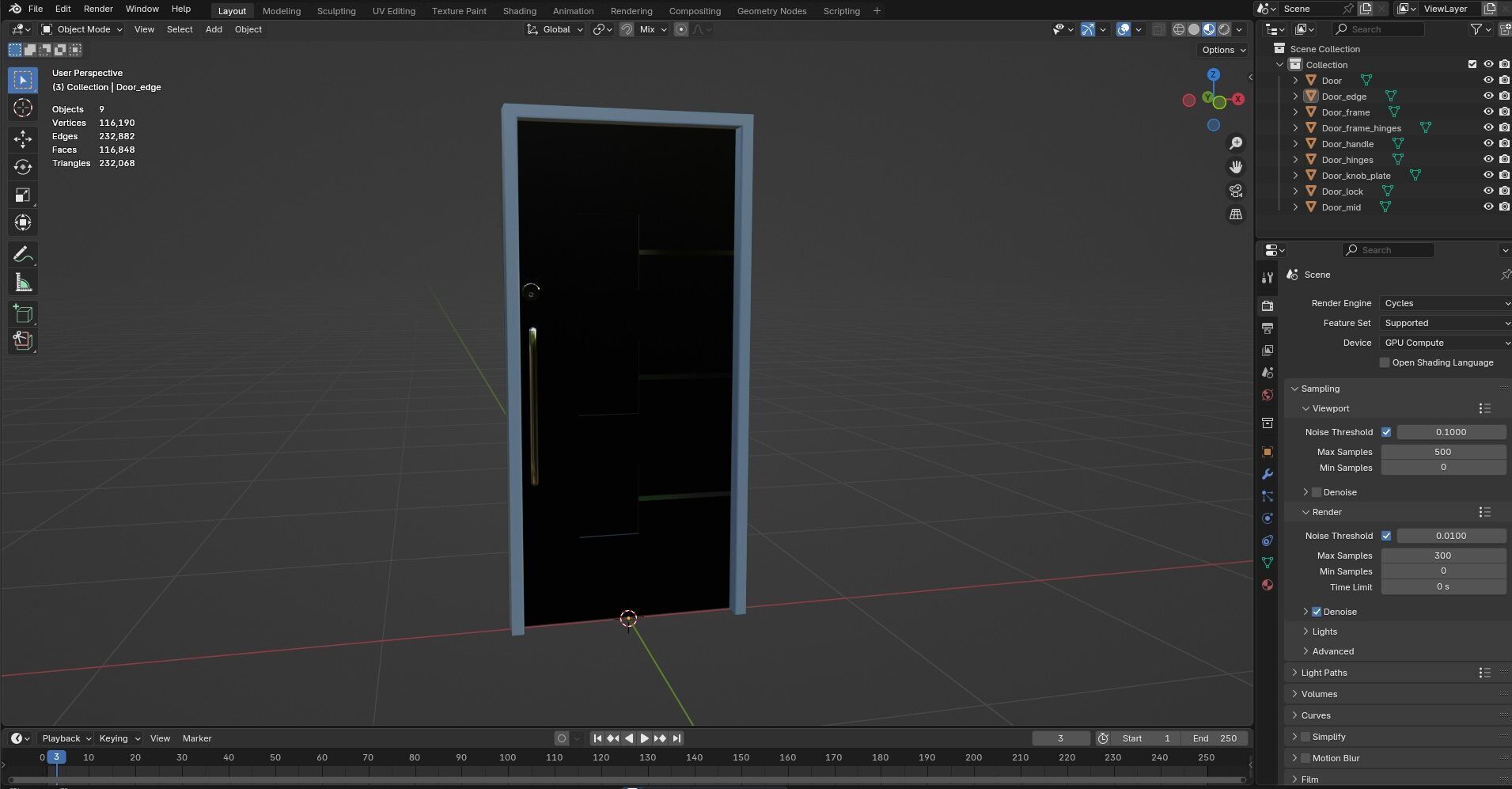
Task: Select the Annotate tool
Action: 22,254
